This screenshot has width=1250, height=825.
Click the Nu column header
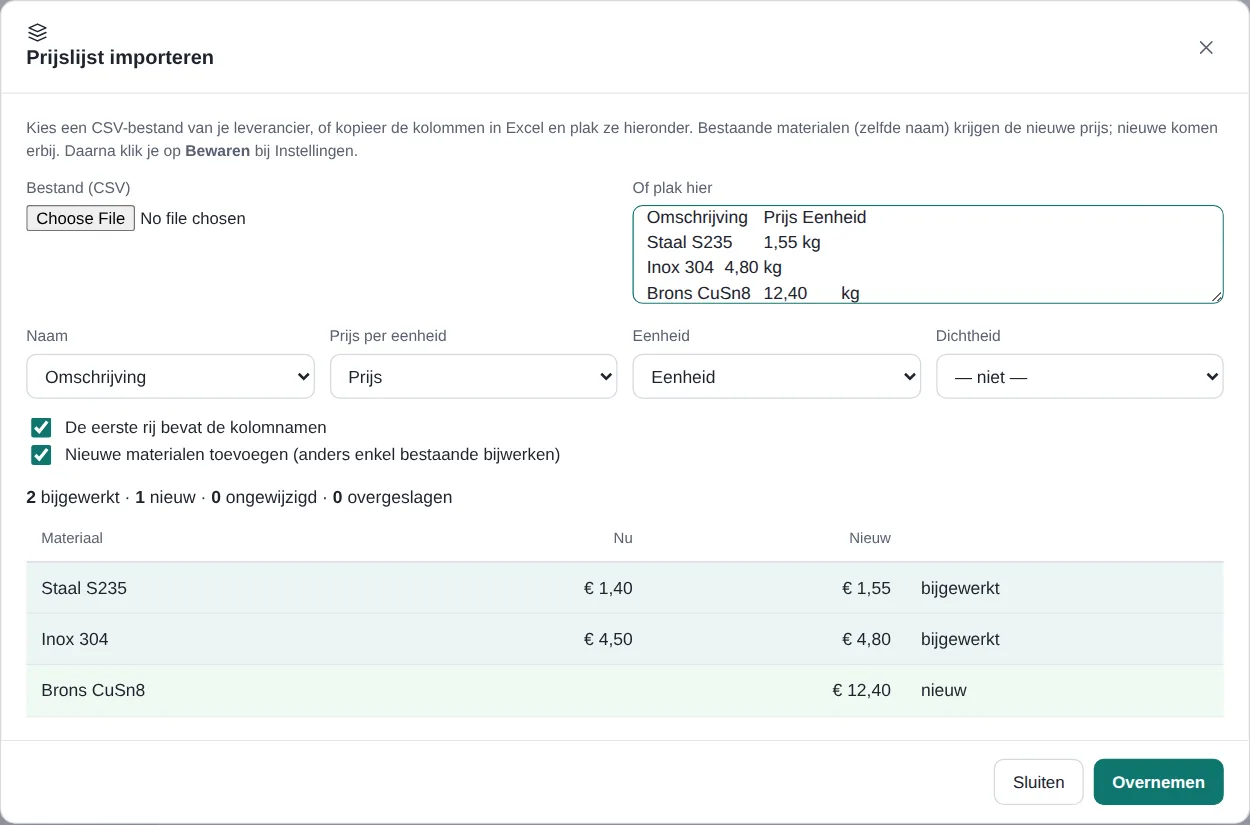[623, 538]
